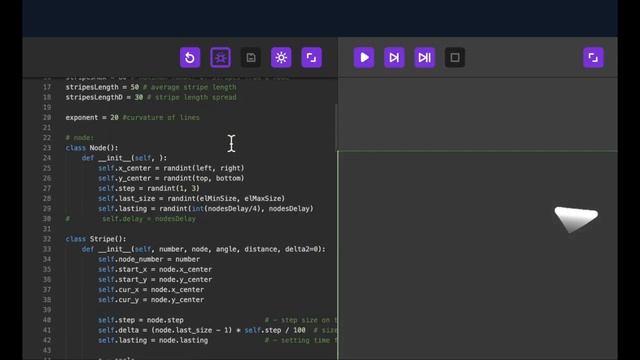Click the text "stripesLengthD = 30"

pyautogui.click(x=104, y=97)
